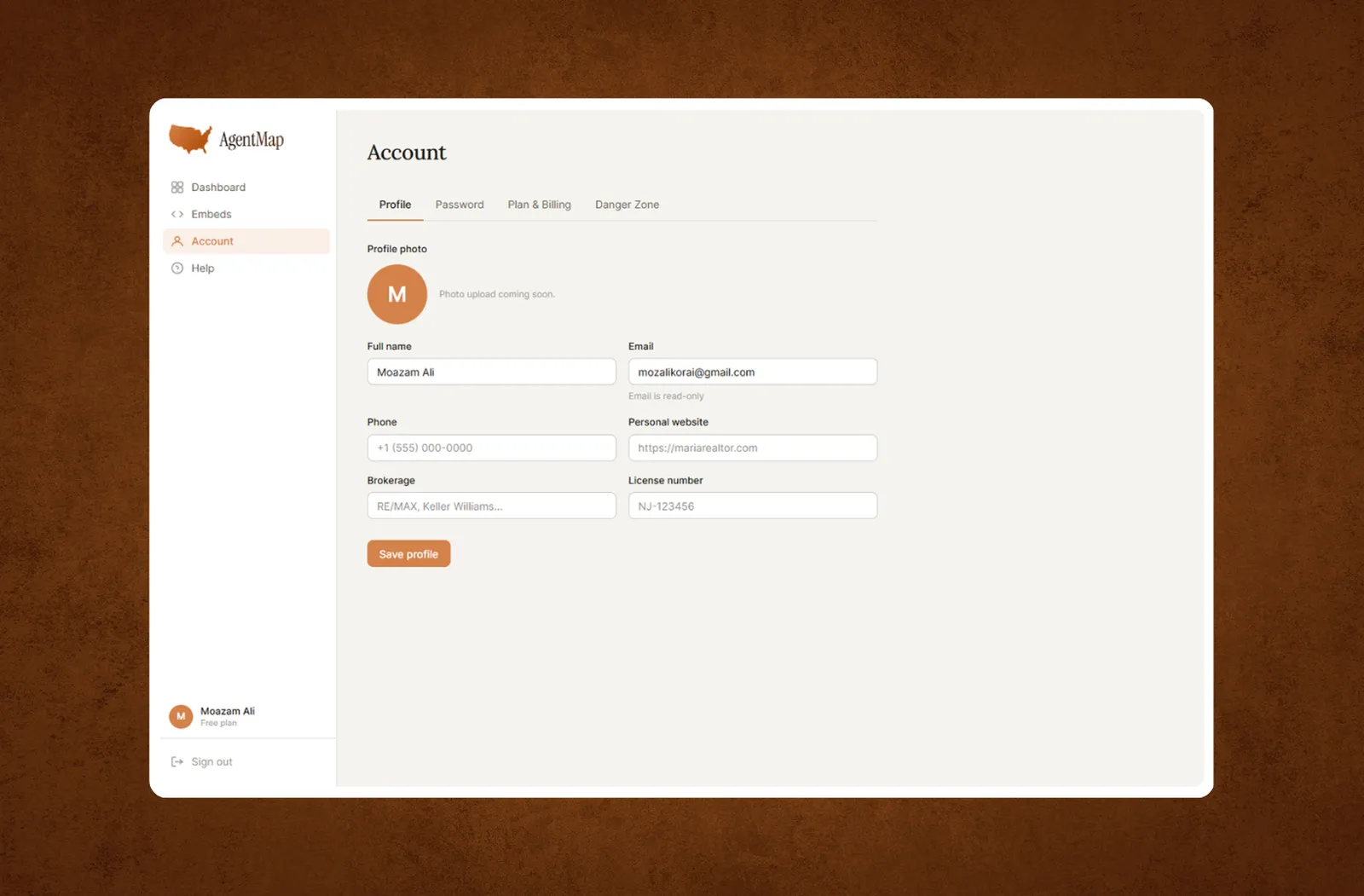Click the AgentMap USA map logo
1364x896 pixels.
(190, 138)
